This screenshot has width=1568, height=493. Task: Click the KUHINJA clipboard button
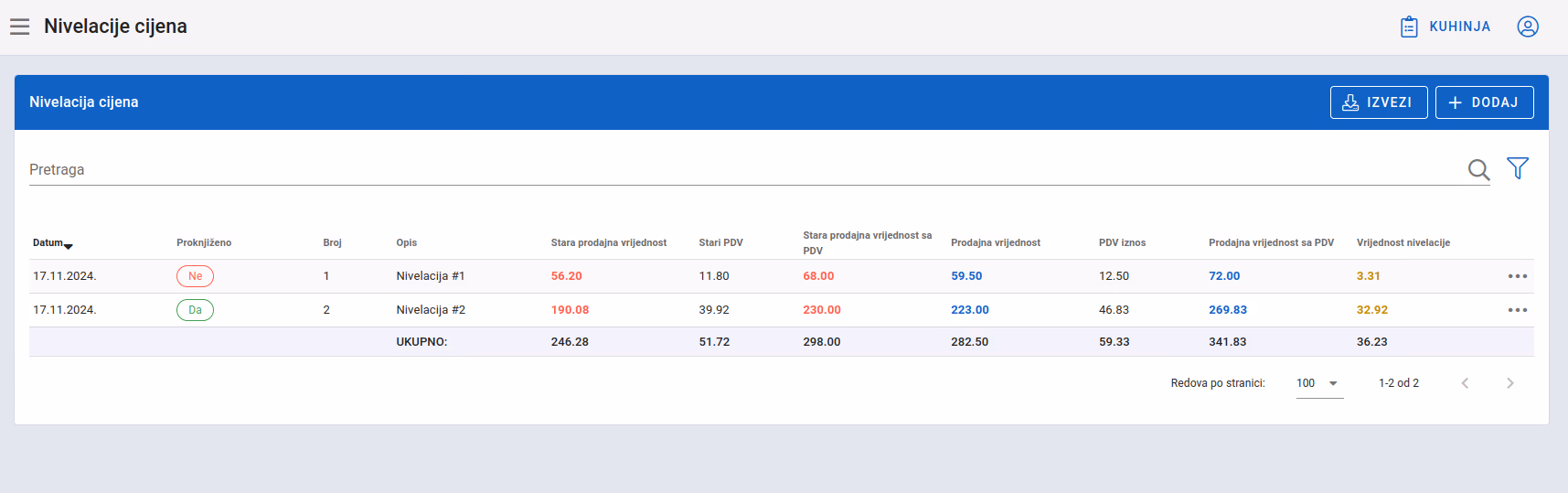pos(1445,27)
